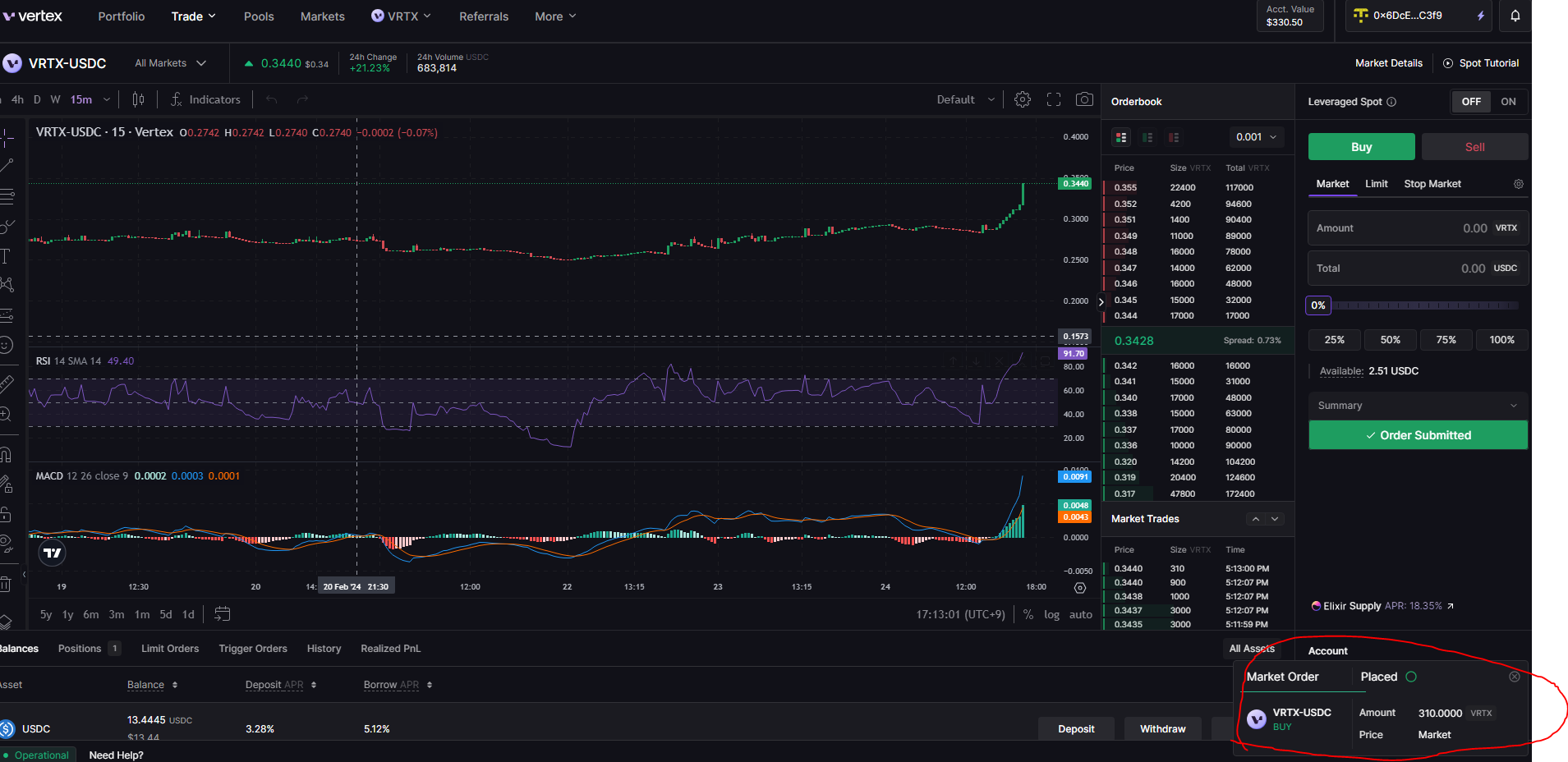1568x762 pixels.
Task: Open chart settings gear
Action: pyautogui.click(x=1023, y=99)
